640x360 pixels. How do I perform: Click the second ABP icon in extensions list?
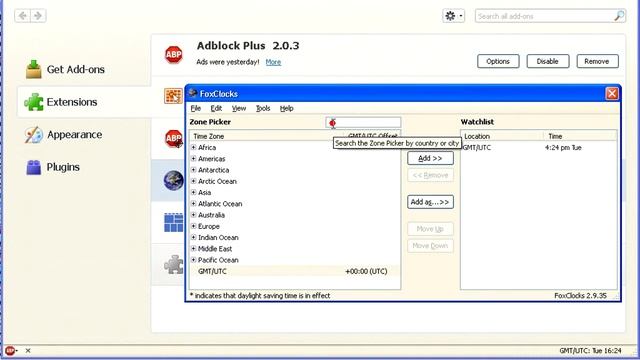click(173, 138)
